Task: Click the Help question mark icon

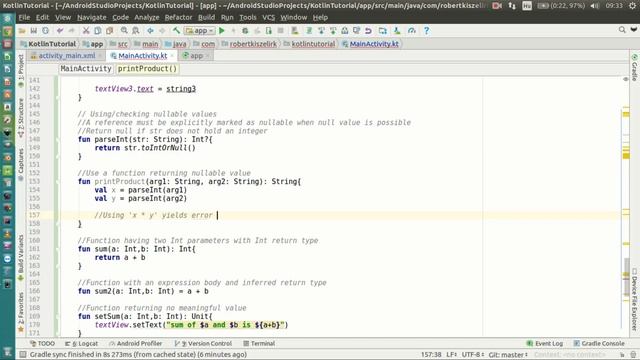Action: click(426, 31)
